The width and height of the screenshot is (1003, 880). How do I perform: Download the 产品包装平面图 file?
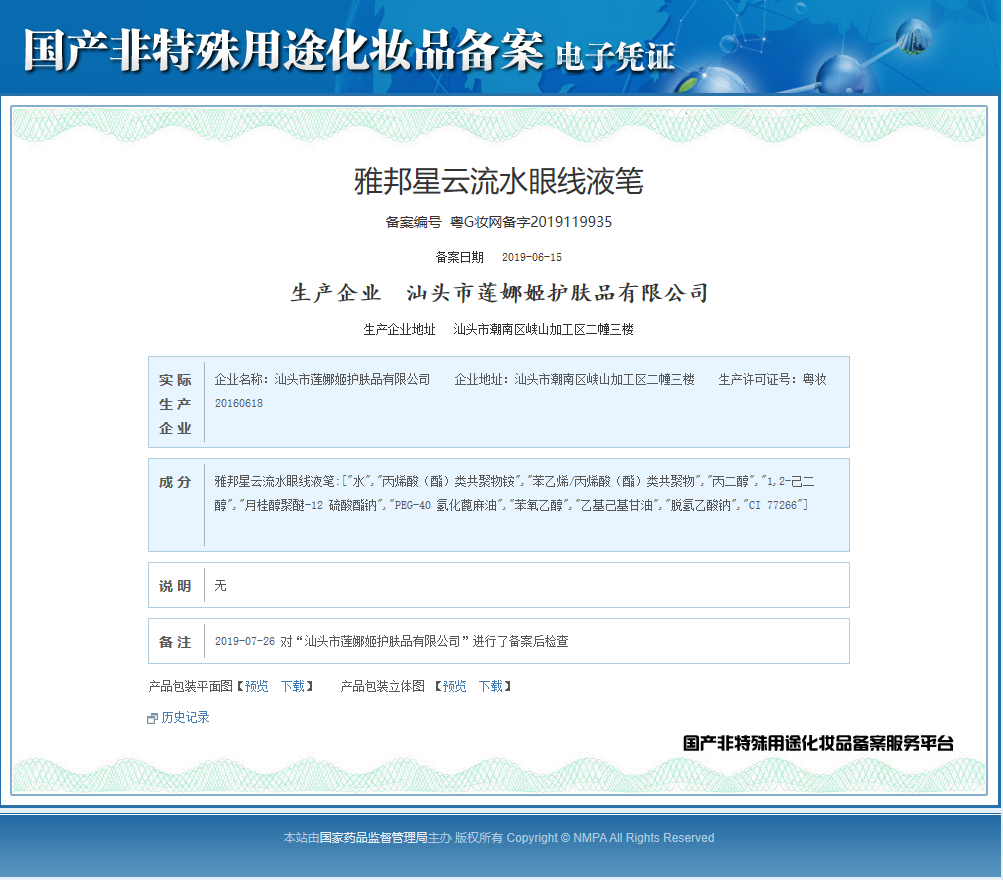(292, 686)
